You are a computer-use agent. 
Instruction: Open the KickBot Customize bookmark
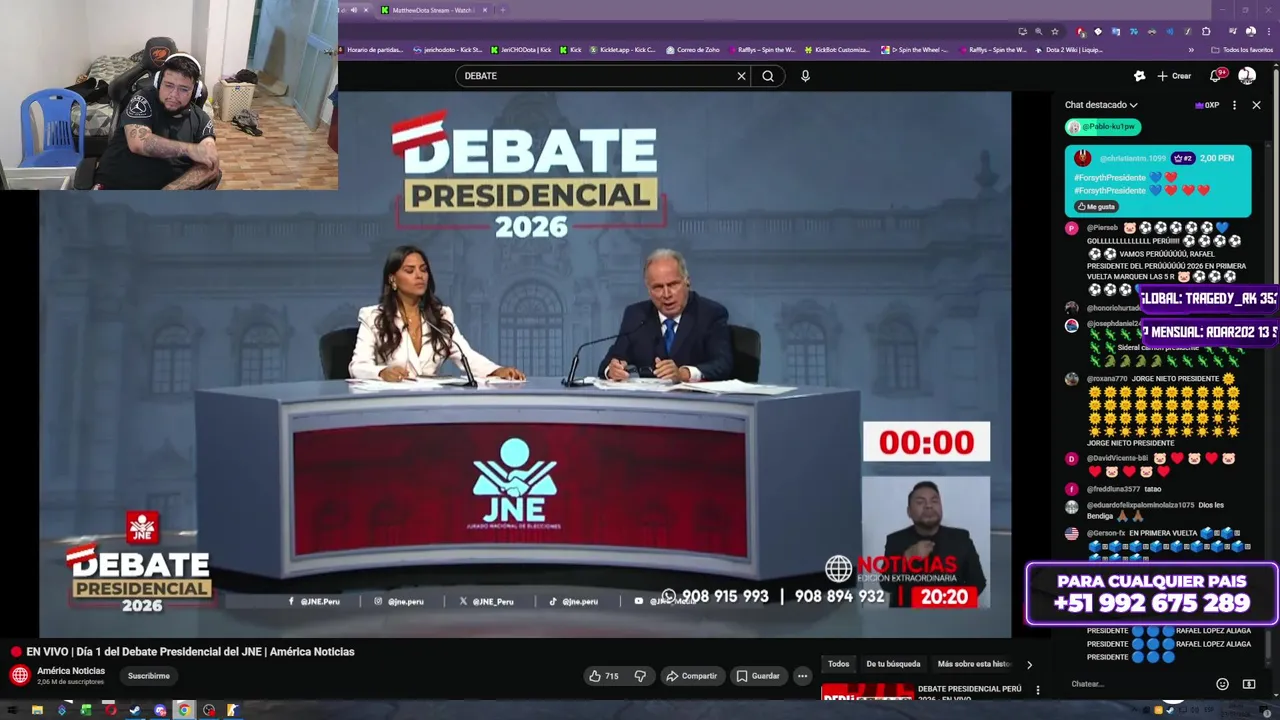(837, 50)
